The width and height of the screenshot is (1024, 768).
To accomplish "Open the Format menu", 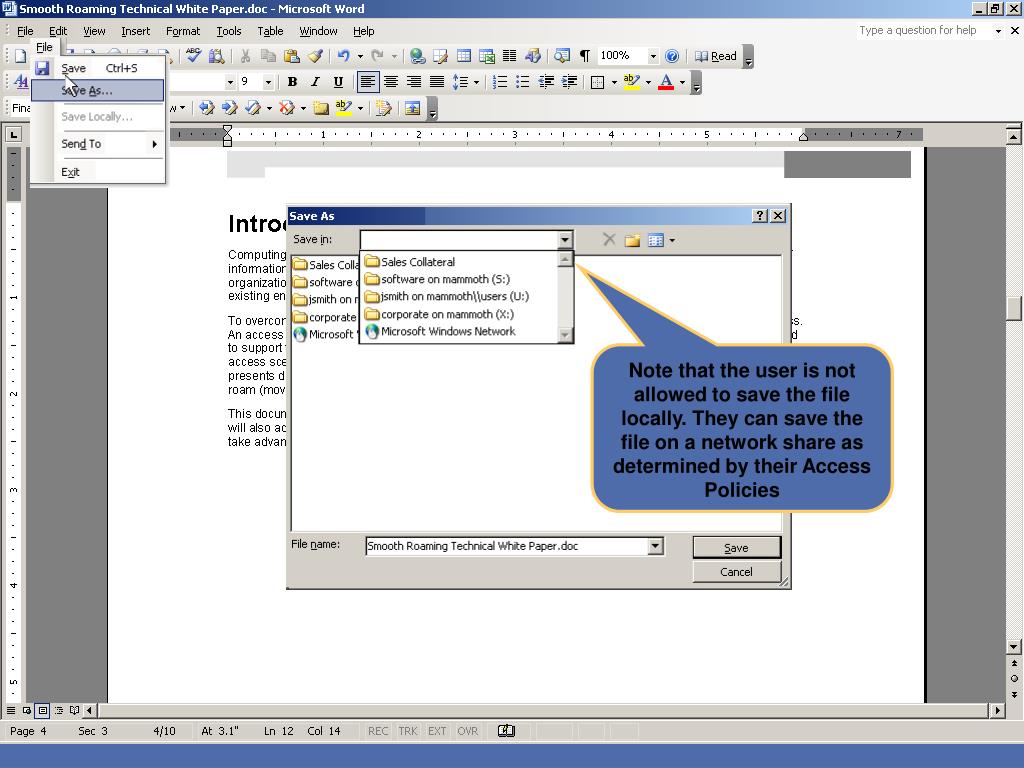I will (x=183, y=31).
